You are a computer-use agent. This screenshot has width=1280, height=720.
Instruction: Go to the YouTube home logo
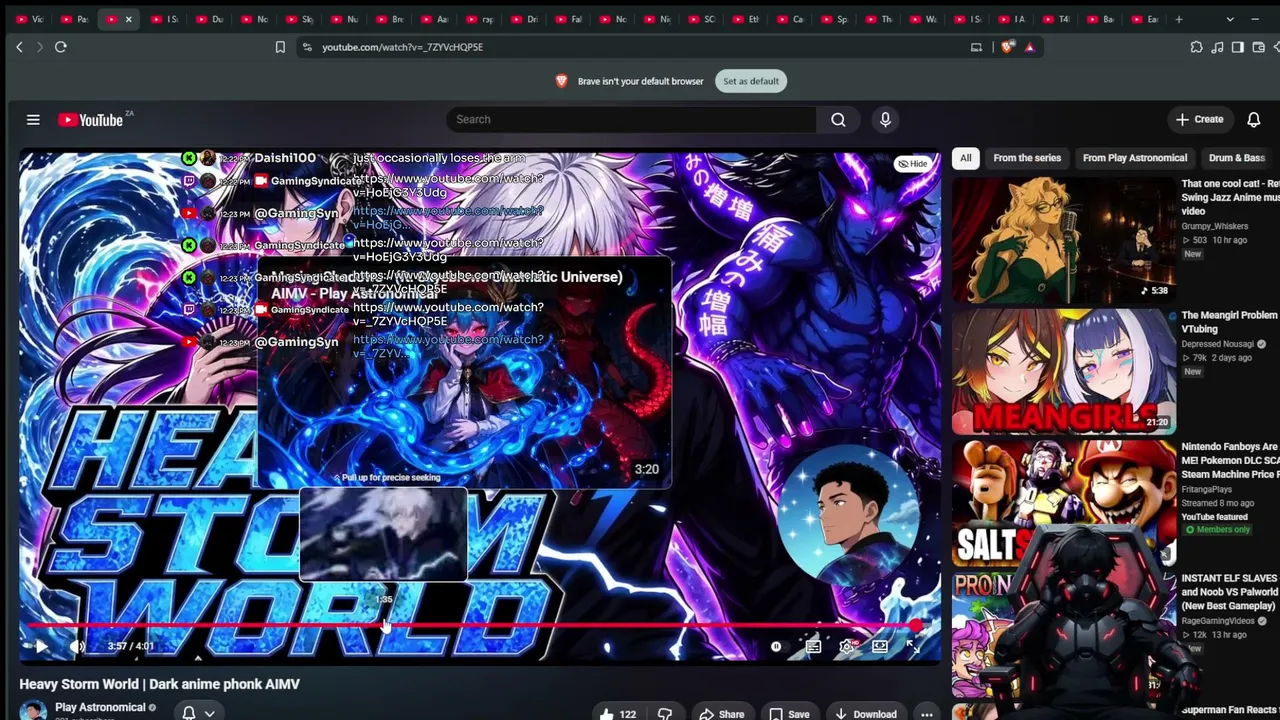[x=90, y=120]
